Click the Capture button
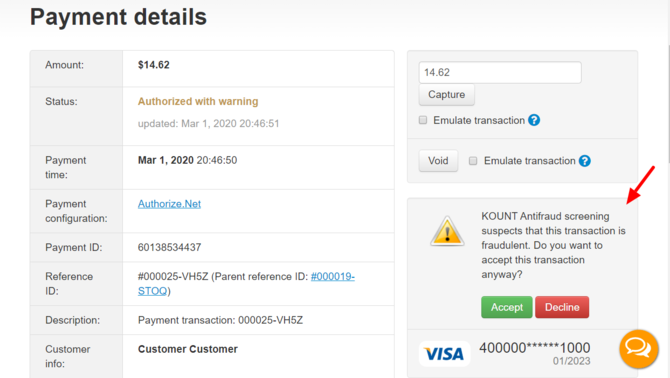The image size is (670, 378). click(447, 94)
